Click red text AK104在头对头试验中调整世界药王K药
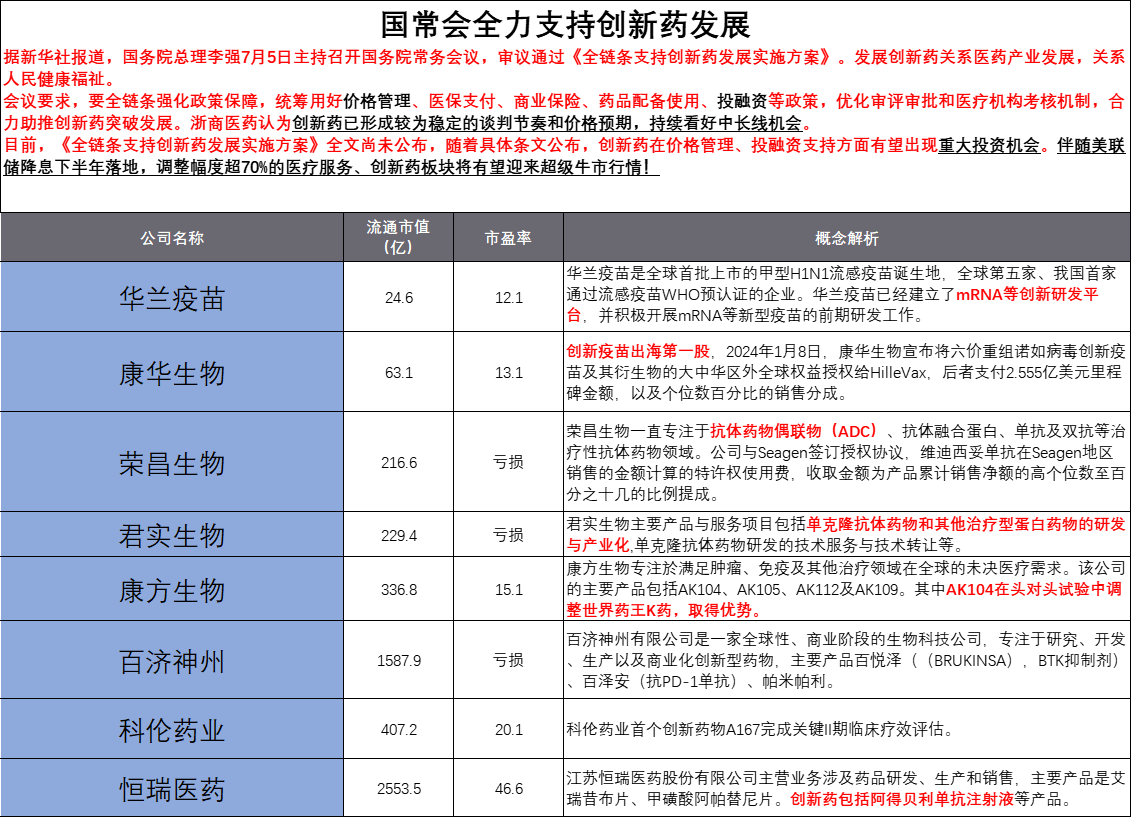The image size is (1132, 818). [844, 600]
